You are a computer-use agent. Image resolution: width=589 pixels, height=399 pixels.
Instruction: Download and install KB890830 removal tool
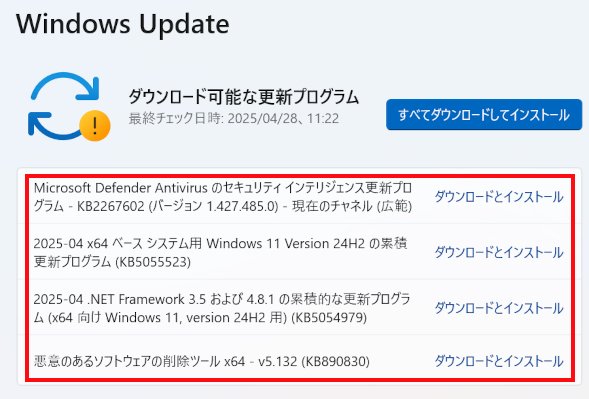click(499, 361)
